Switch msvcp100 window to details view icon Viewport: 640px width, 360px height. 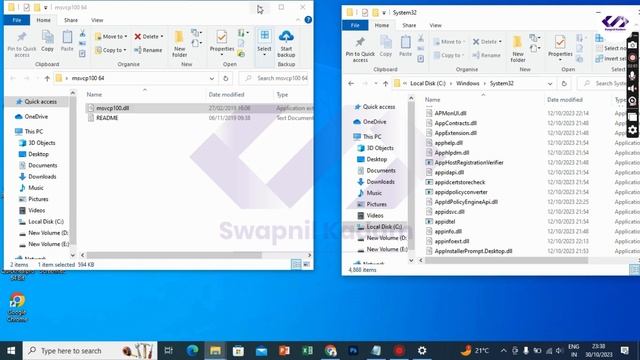click(296, 264)
